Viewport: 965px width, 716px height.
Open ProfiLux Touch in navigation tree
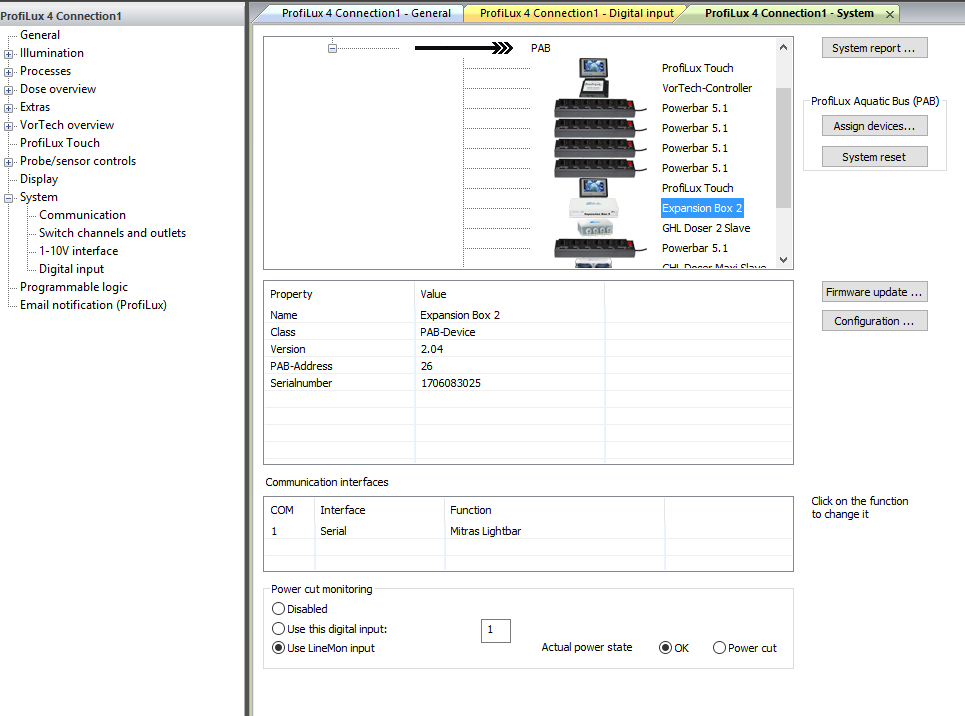(x=60, y=143)
